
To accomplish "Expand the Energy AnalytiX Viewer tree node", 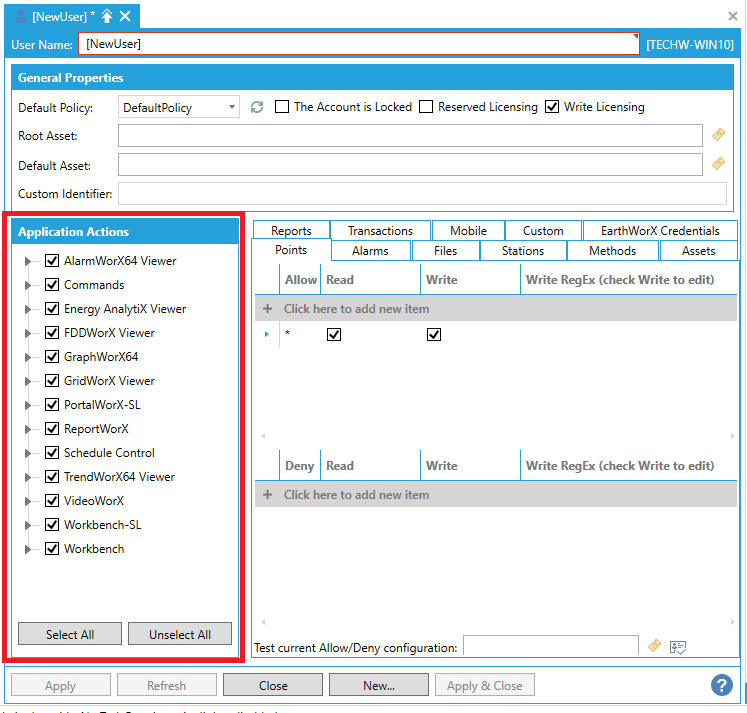I will click(28, 309).
